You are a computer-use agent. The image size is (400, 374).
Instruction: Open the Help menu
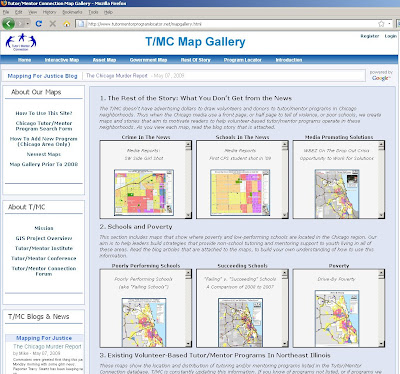pos(108,12)
